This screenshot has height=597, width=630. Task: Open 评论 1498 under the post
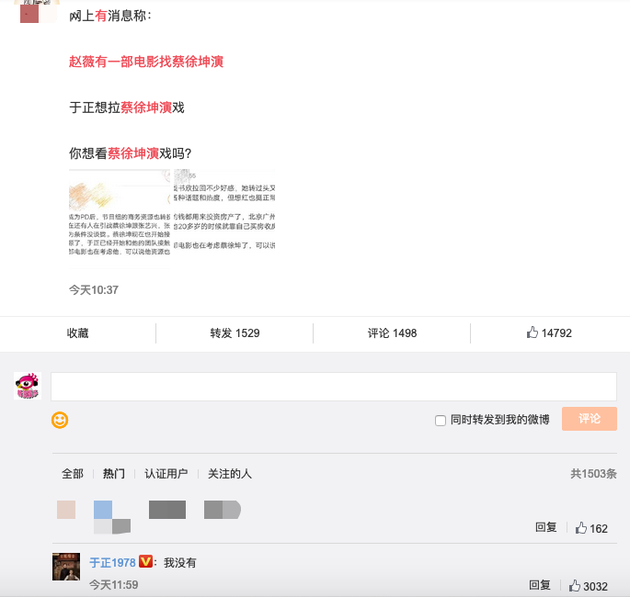(x=392, y=333)
